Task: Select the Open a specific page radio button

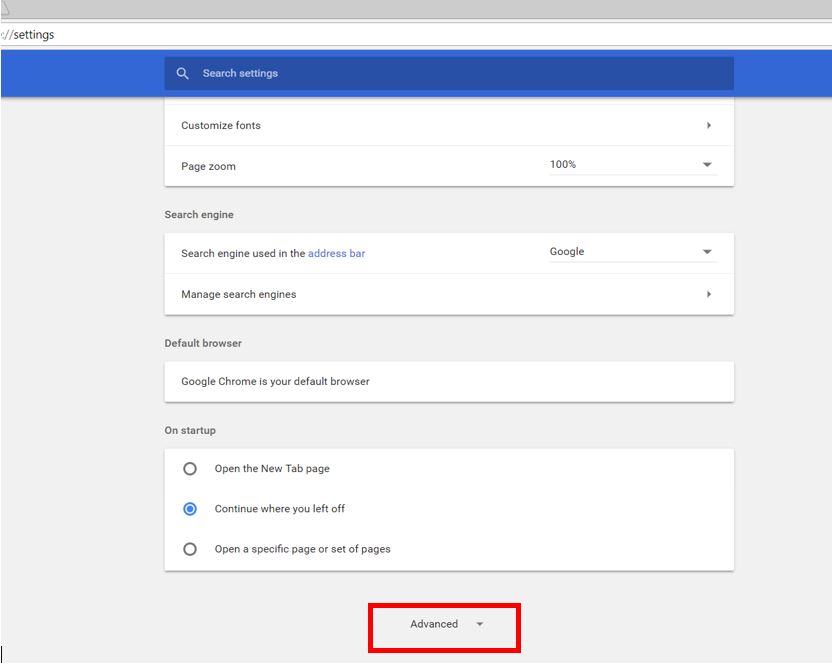Action: click(x=190, y=549)
